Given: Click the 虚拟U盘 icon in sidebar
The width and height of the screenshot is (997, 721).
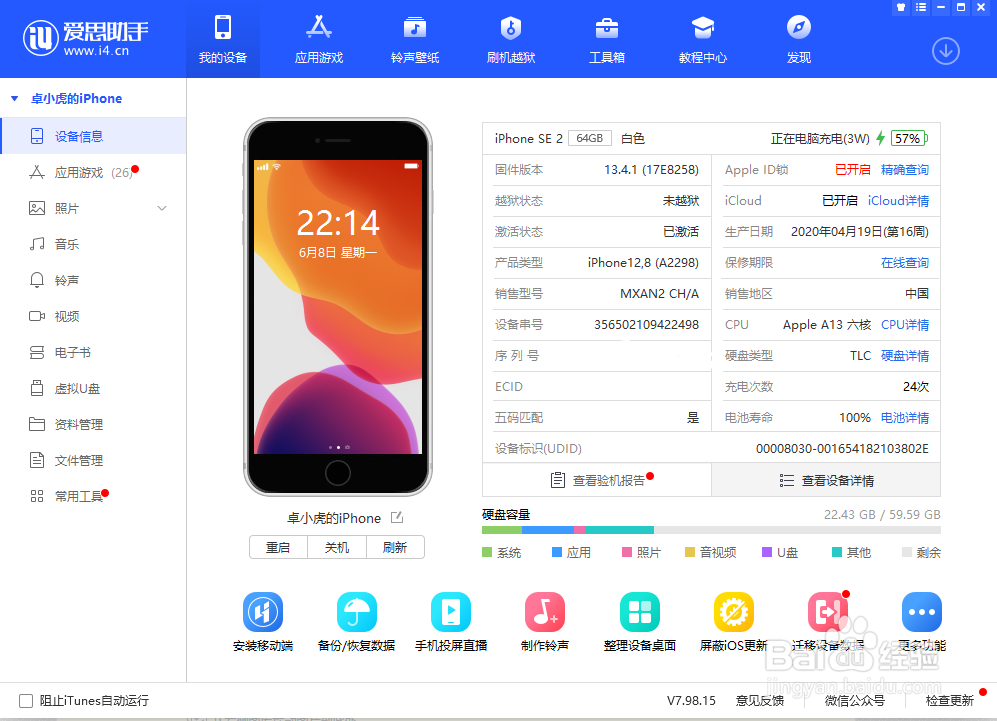Looking at the screenshot, I should pyautogui.click(x=37, y=388).
